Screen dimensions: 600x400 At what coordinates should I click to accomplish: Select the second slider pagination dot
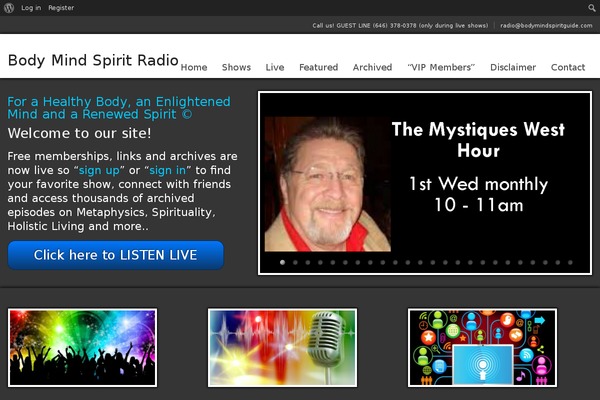pyautogui.click(x=295, y=262)
